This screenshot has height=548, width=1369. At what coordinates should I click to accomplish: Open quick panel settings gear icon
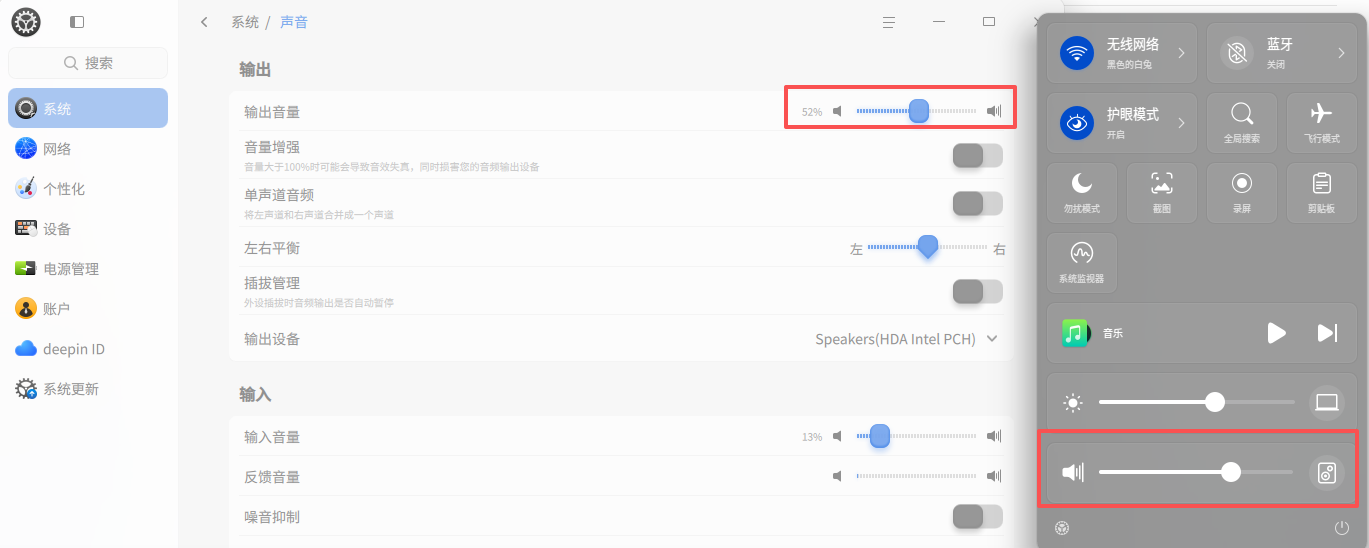[x=1062, y=528]
